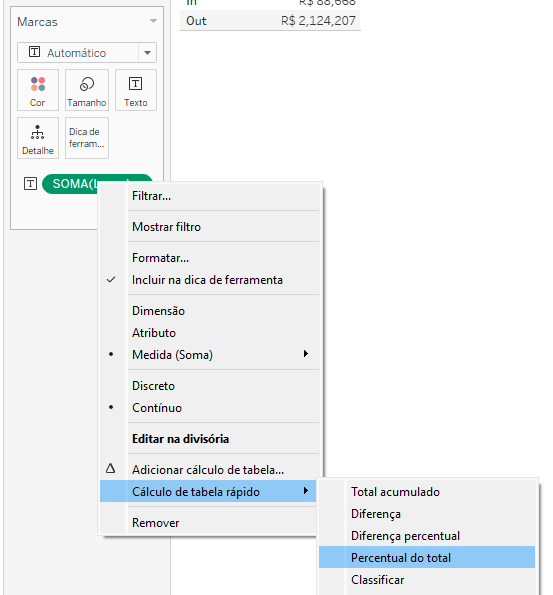
Task: Choose Adicionar cálculo de tabela...
Action: 210,470
